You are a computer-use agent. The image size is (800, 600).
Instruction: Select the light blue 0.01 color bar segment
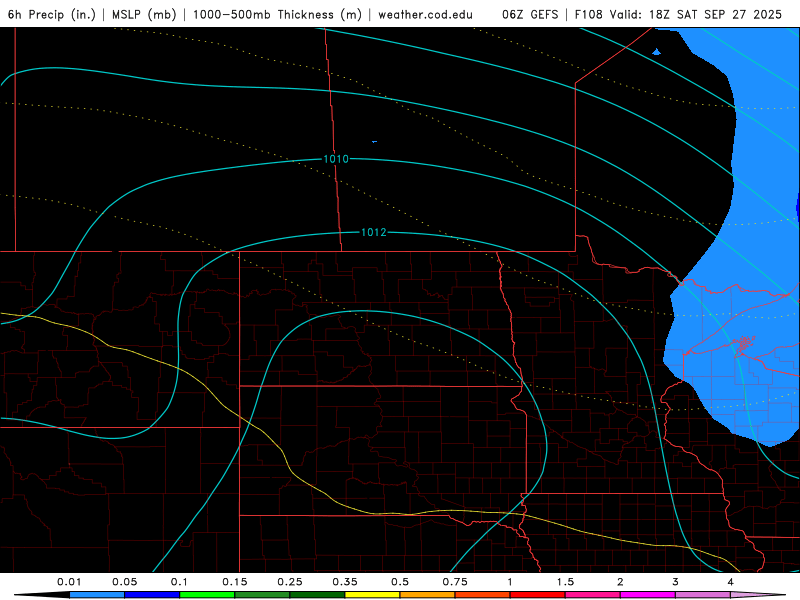(x=97, y=595)
